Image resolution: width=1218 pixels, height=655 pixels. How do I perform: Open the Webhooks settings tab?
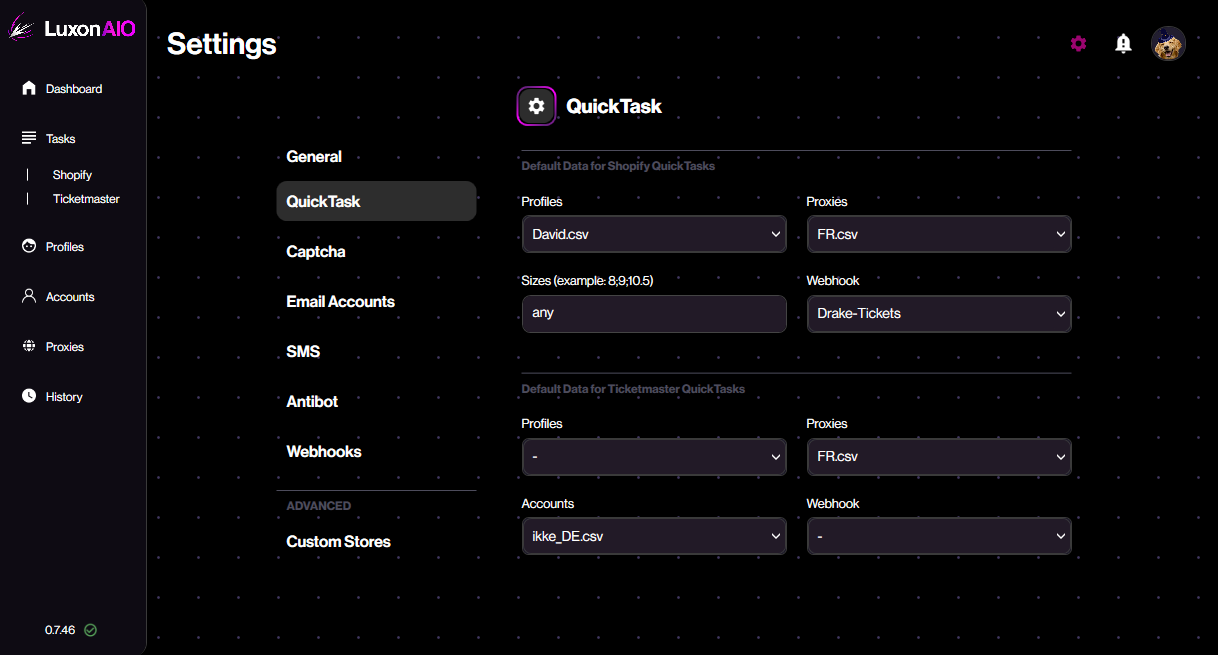pos(324,452)
